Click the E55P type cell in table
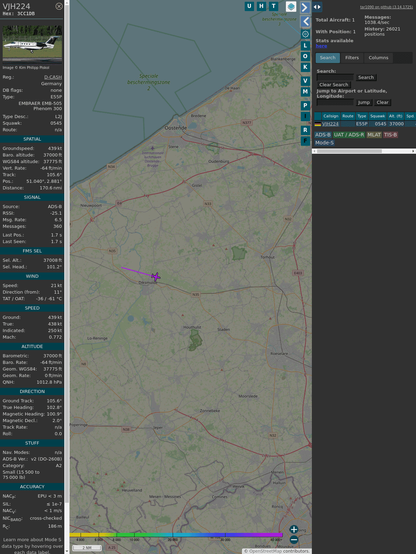The width and height of the screenshot is (416, 554). click(362, 124)
